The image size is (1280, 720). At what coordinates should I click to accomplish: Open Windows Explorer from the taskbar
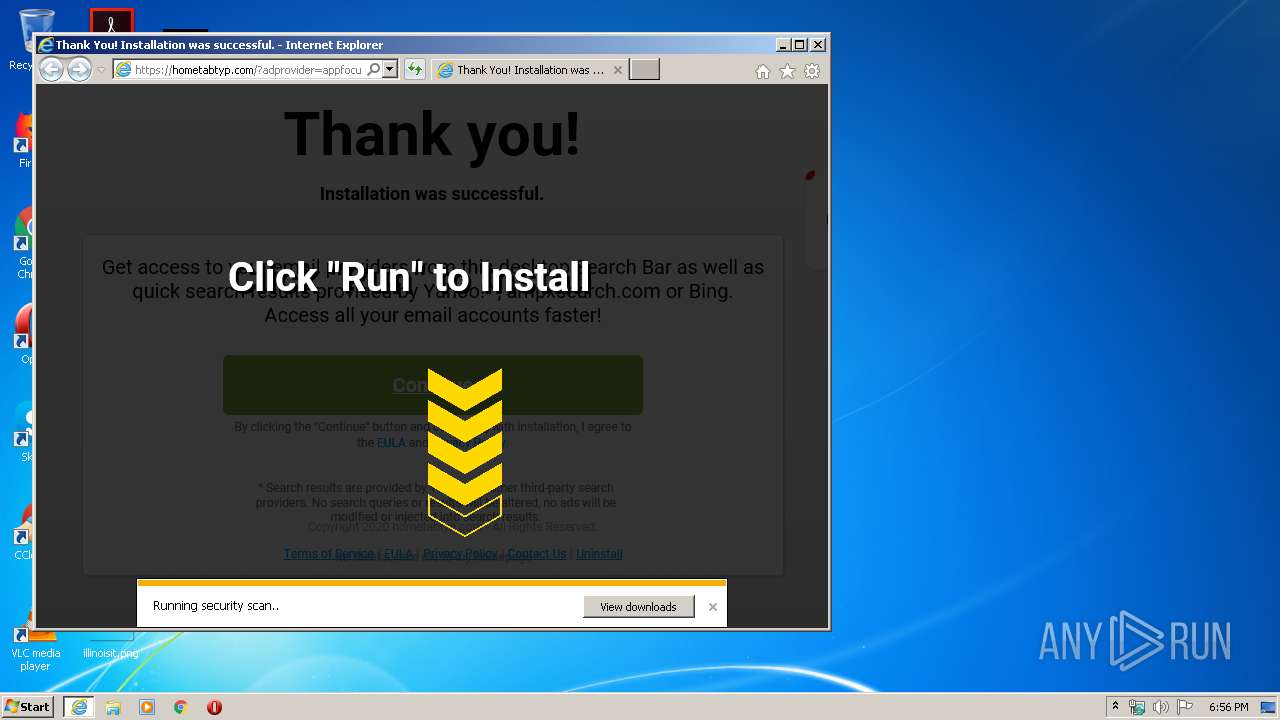coord(113,707)
